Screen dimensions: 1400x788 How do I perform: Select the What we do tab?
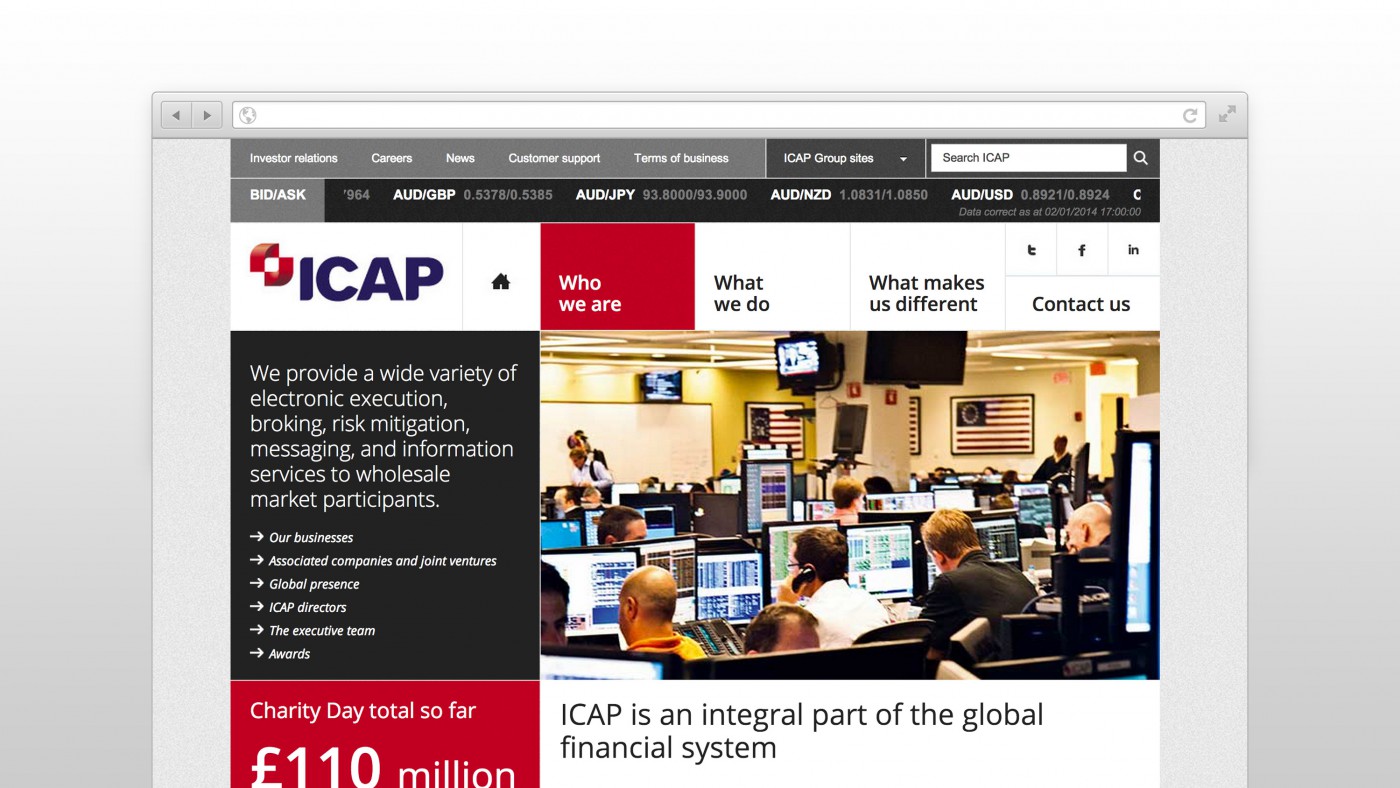[773, 277]
